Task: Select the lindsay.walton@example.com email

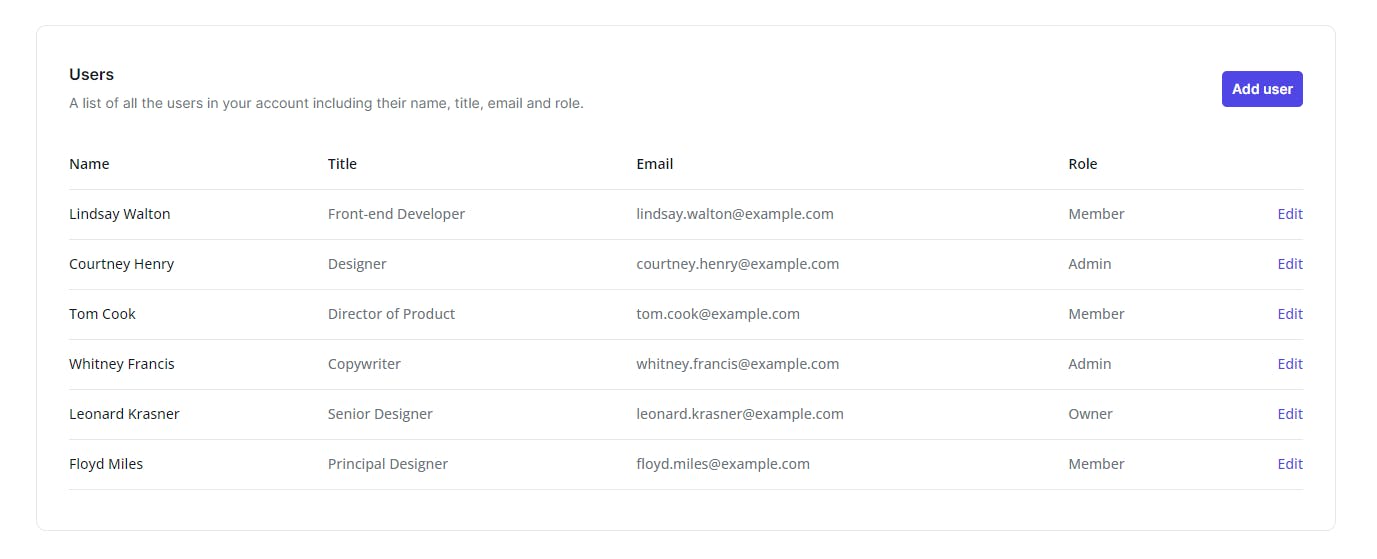Action: coord(735,214)
